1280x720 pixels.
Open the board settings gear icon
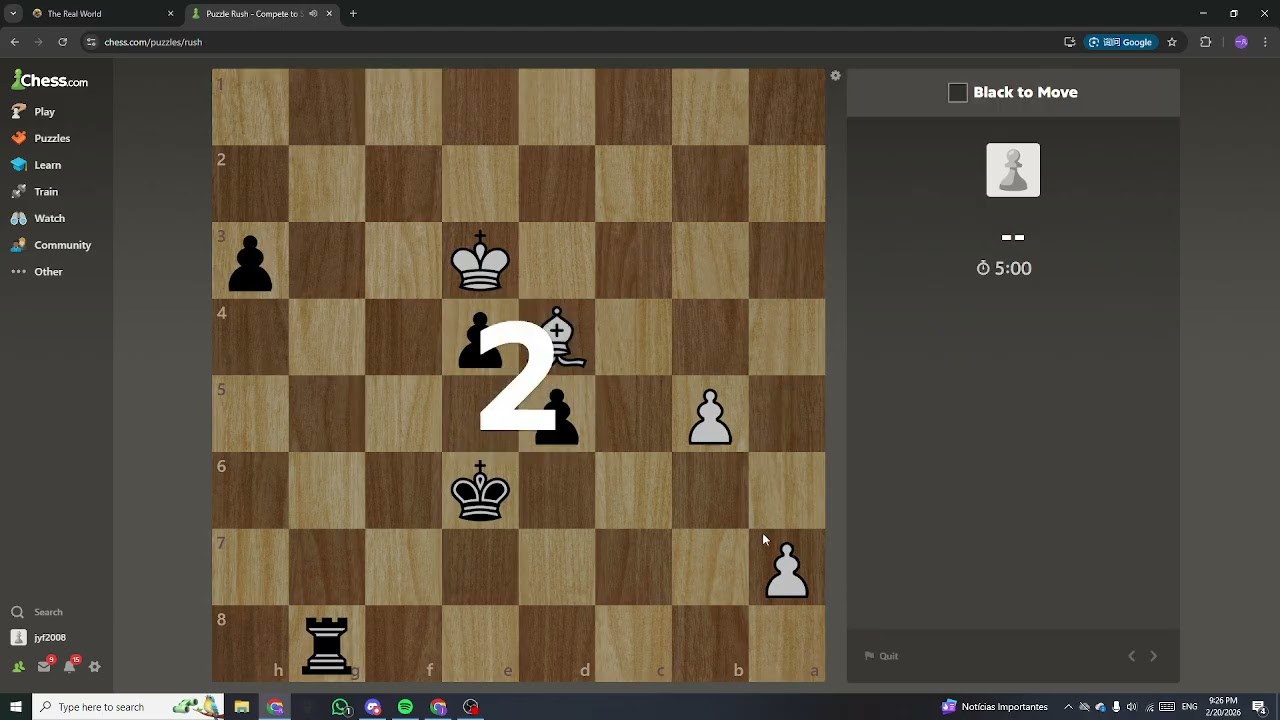click(x=835, y=76)
